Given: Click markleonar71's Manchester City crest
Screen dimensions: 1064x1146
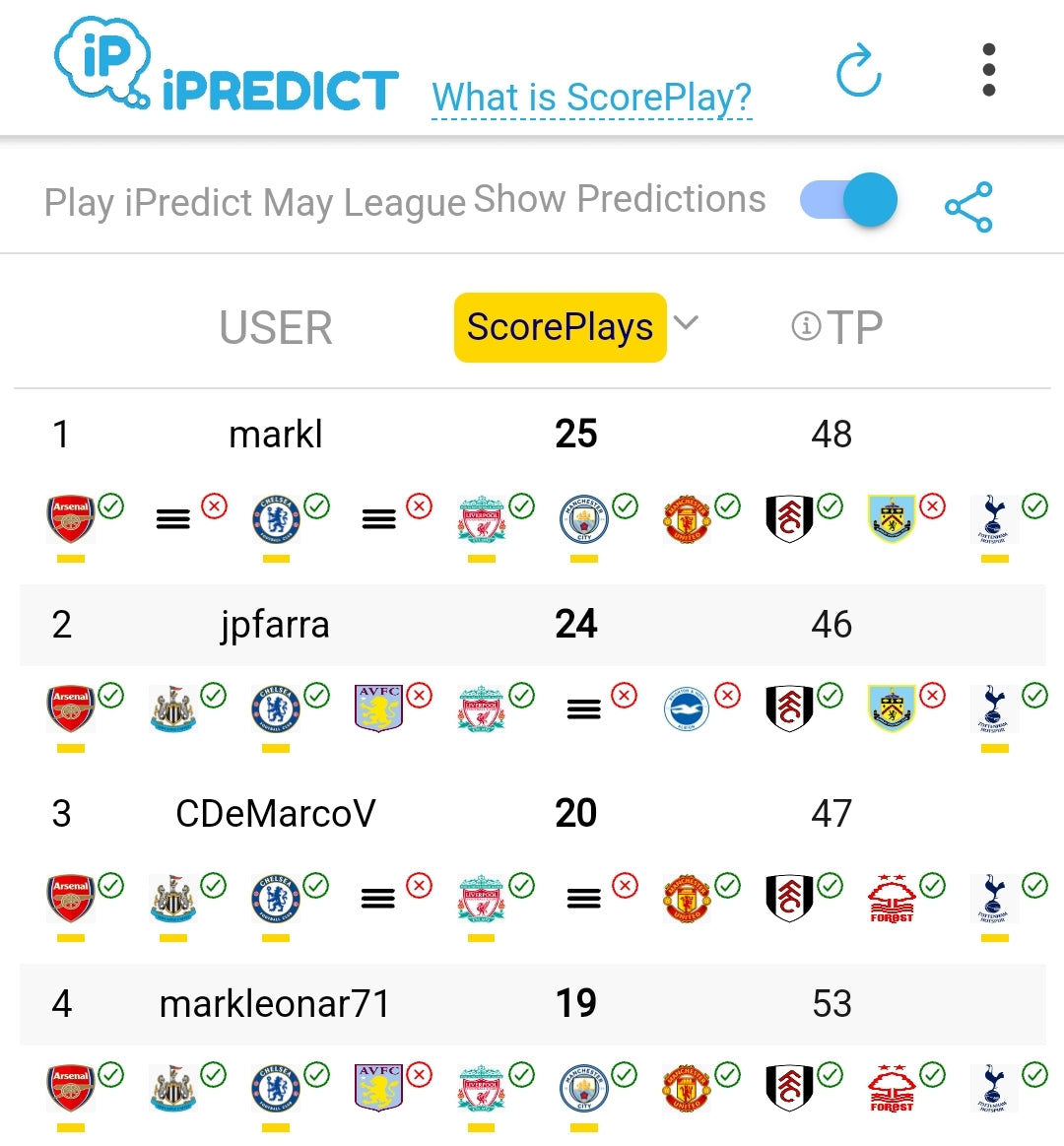Looking at the screenshot, I should click(x=584, y=1087).
